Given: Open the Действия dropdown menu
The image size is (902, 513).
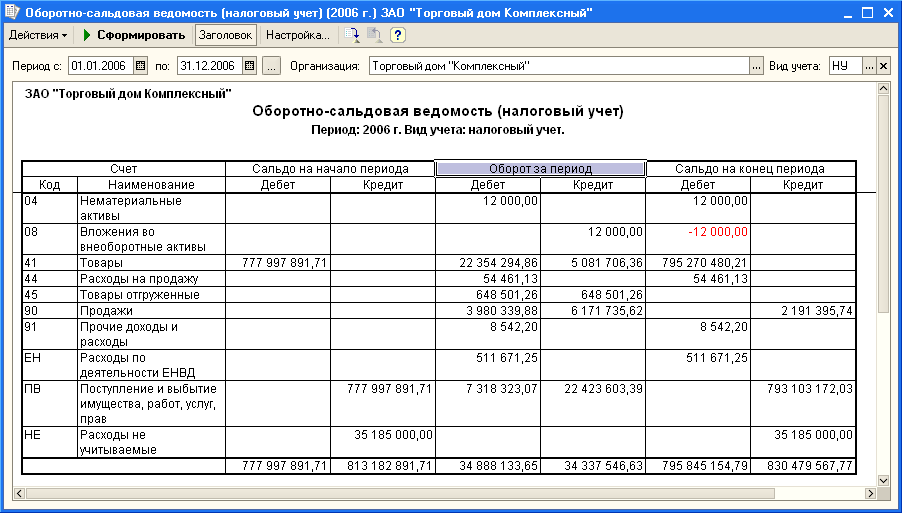Looking at the screenshot, I should [38, 35].
